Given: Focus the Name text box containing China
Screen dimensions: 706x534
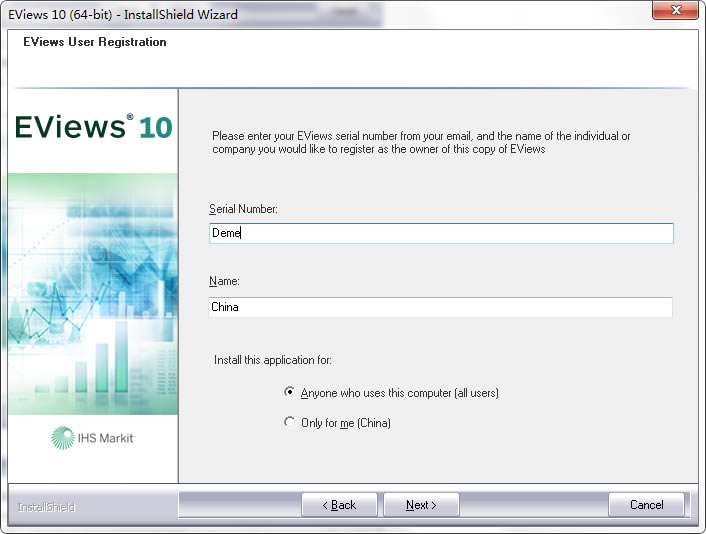Looking at the screenshot, I should click(x=440, y=307).
